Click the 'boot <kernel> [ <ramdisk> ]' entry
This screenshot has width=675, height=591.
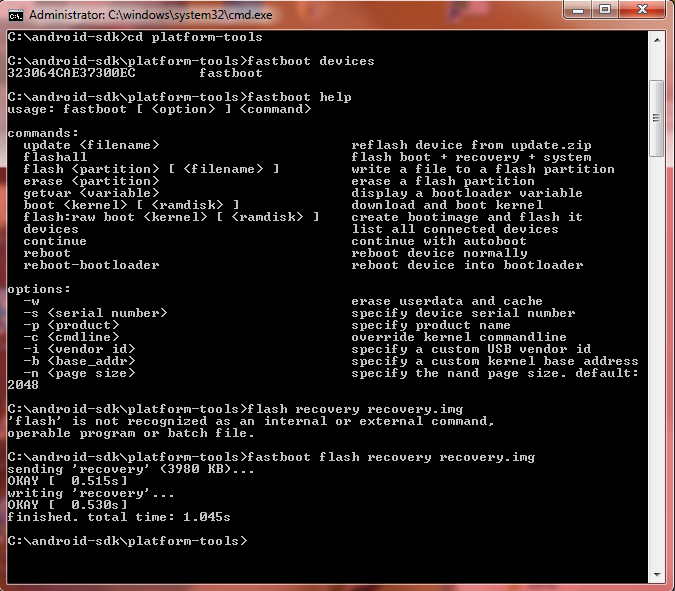131,205
